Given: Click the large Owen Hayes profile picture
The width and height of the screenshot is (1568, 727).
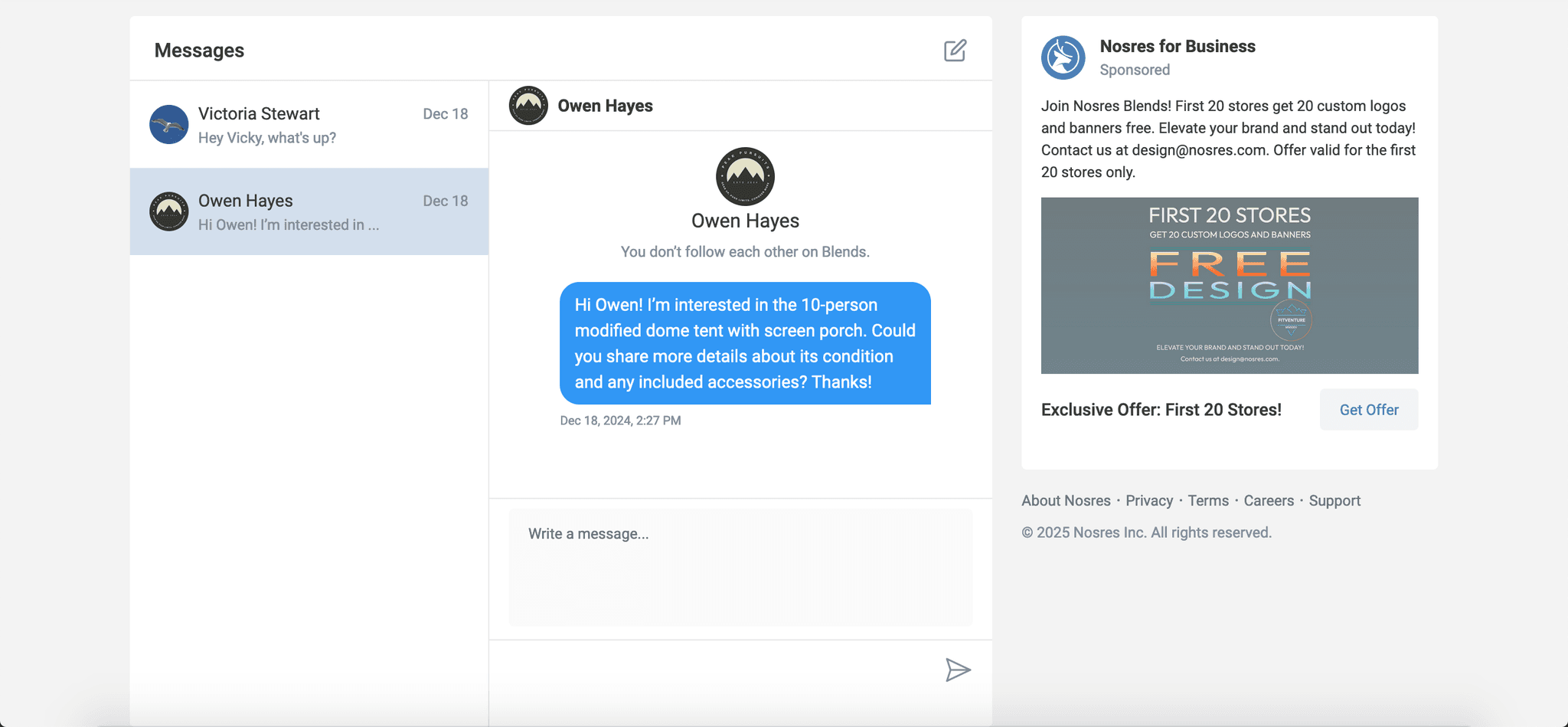Looking at the screenshot, I should [x=745, y=176].
